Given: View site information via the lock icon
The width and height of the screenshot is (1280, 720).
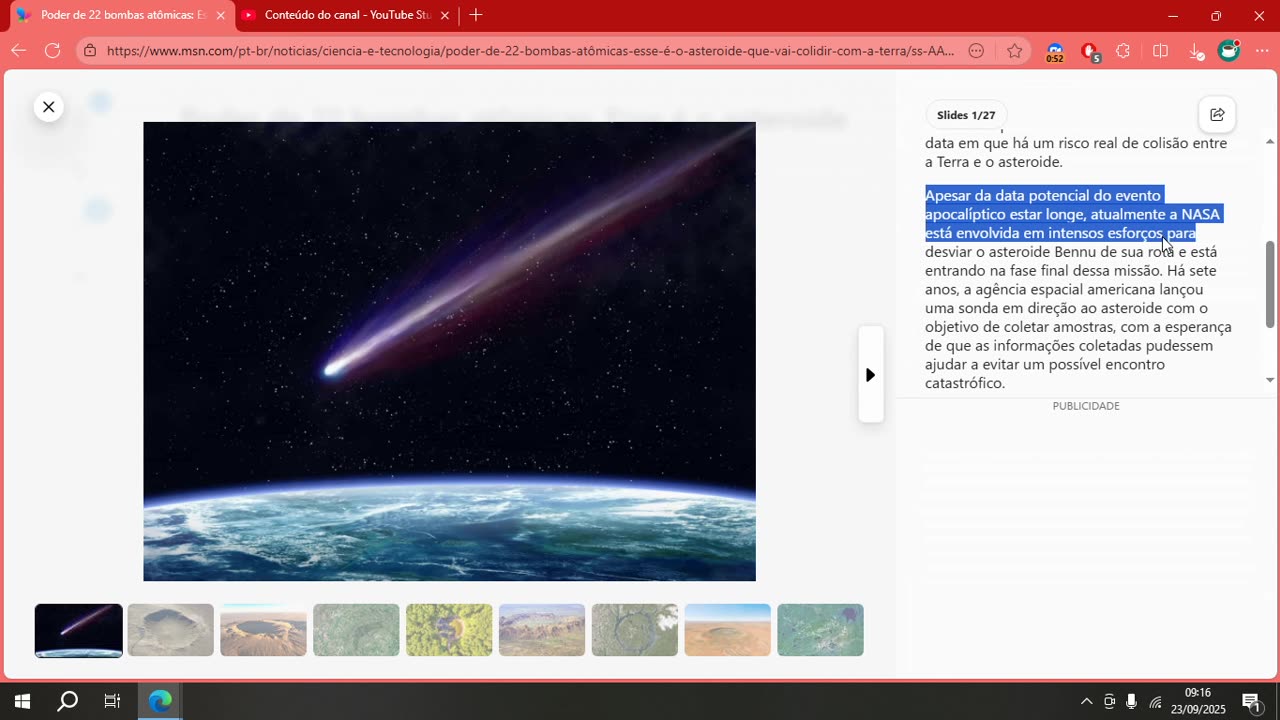Looking at the screenshot, I should (x=90, y=51).
